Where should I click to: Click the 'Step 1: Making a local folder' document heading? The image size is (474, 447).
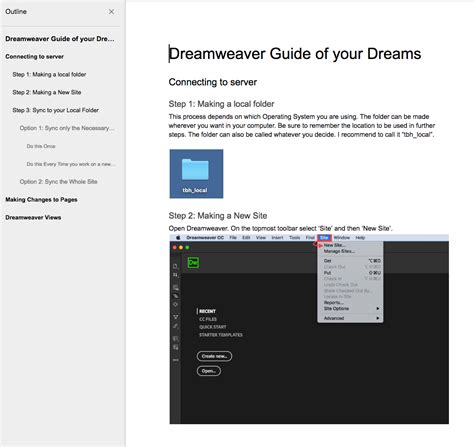[221, 104]
